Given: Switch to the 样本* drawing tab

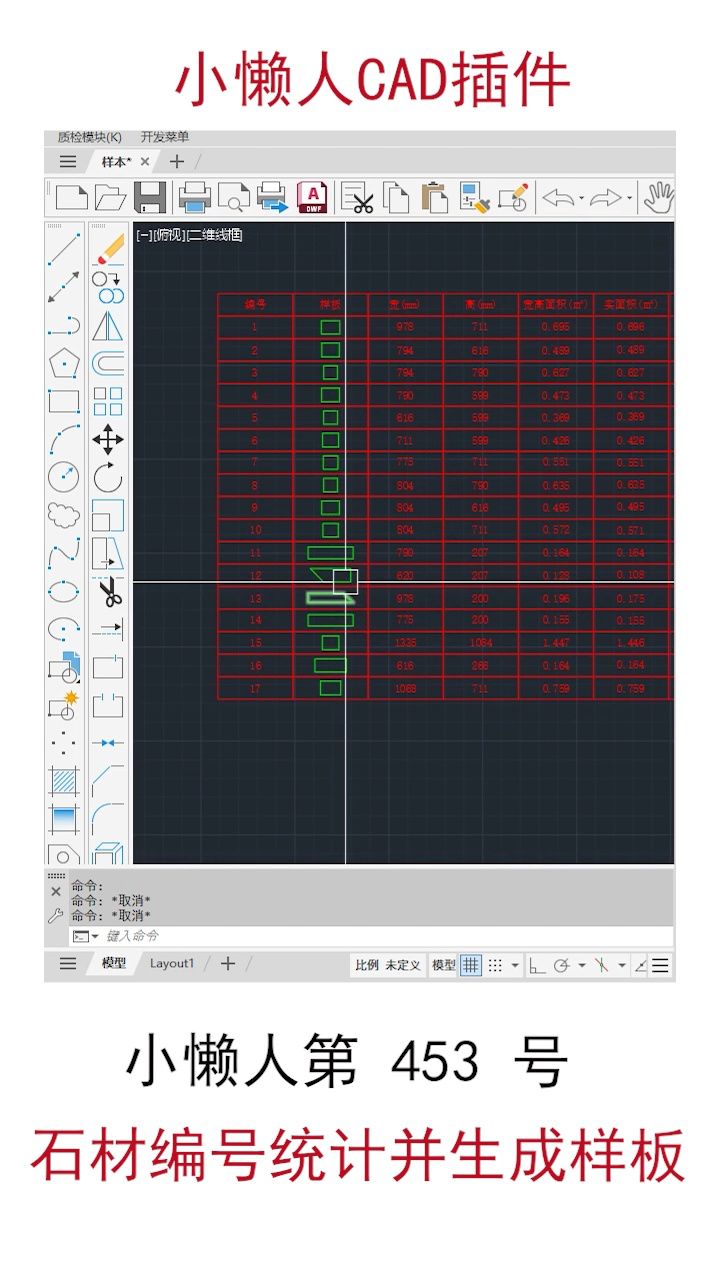Looking at the screenshot, I should [x=116, y=162].
